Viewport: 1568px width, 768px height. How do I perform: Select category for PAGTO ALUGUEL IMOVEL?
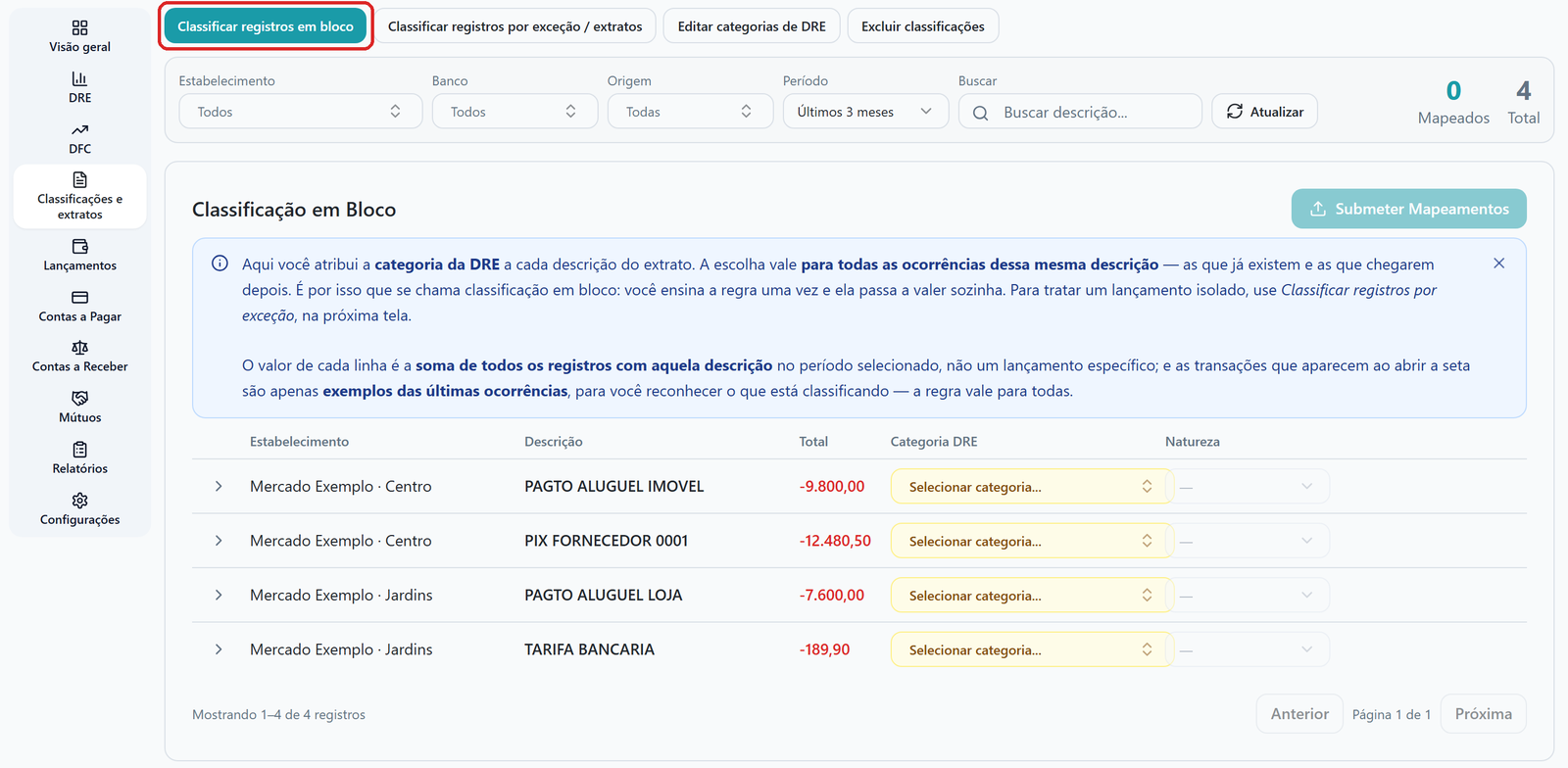(x=1031, y=487)
